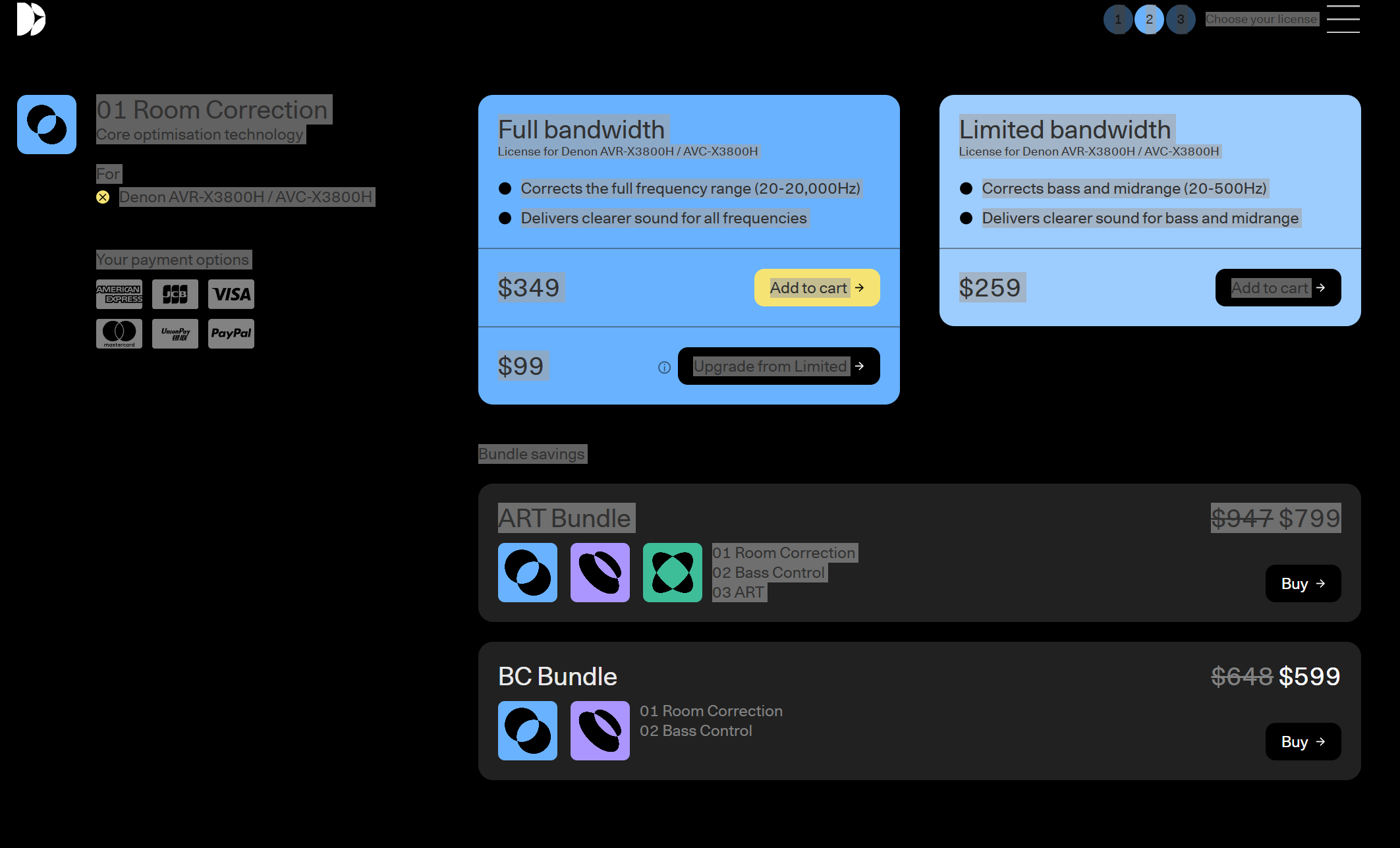Click the $349 price

point(528,288)
